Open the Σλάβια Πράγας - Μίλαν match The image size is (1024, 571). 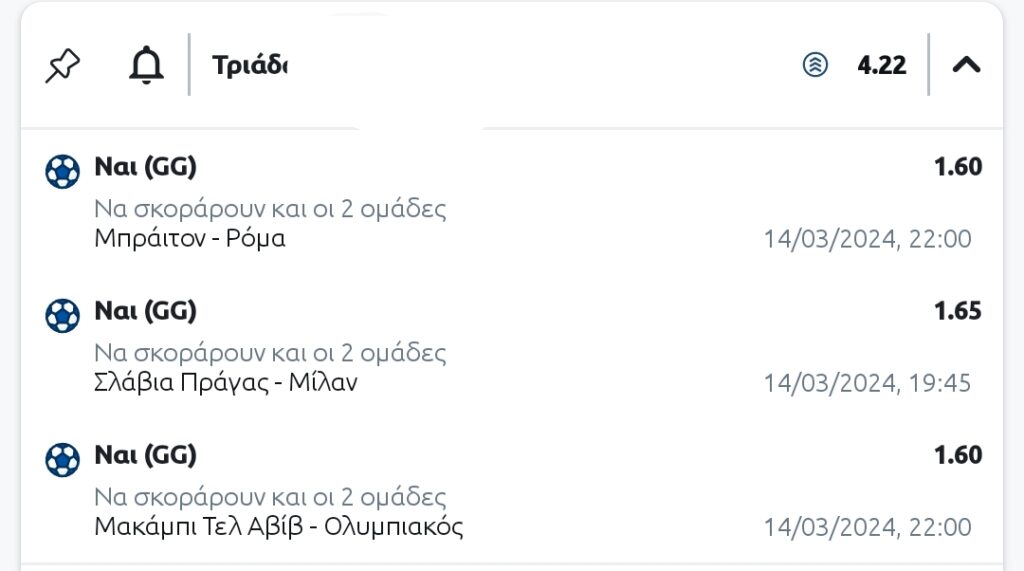point(226,382)
